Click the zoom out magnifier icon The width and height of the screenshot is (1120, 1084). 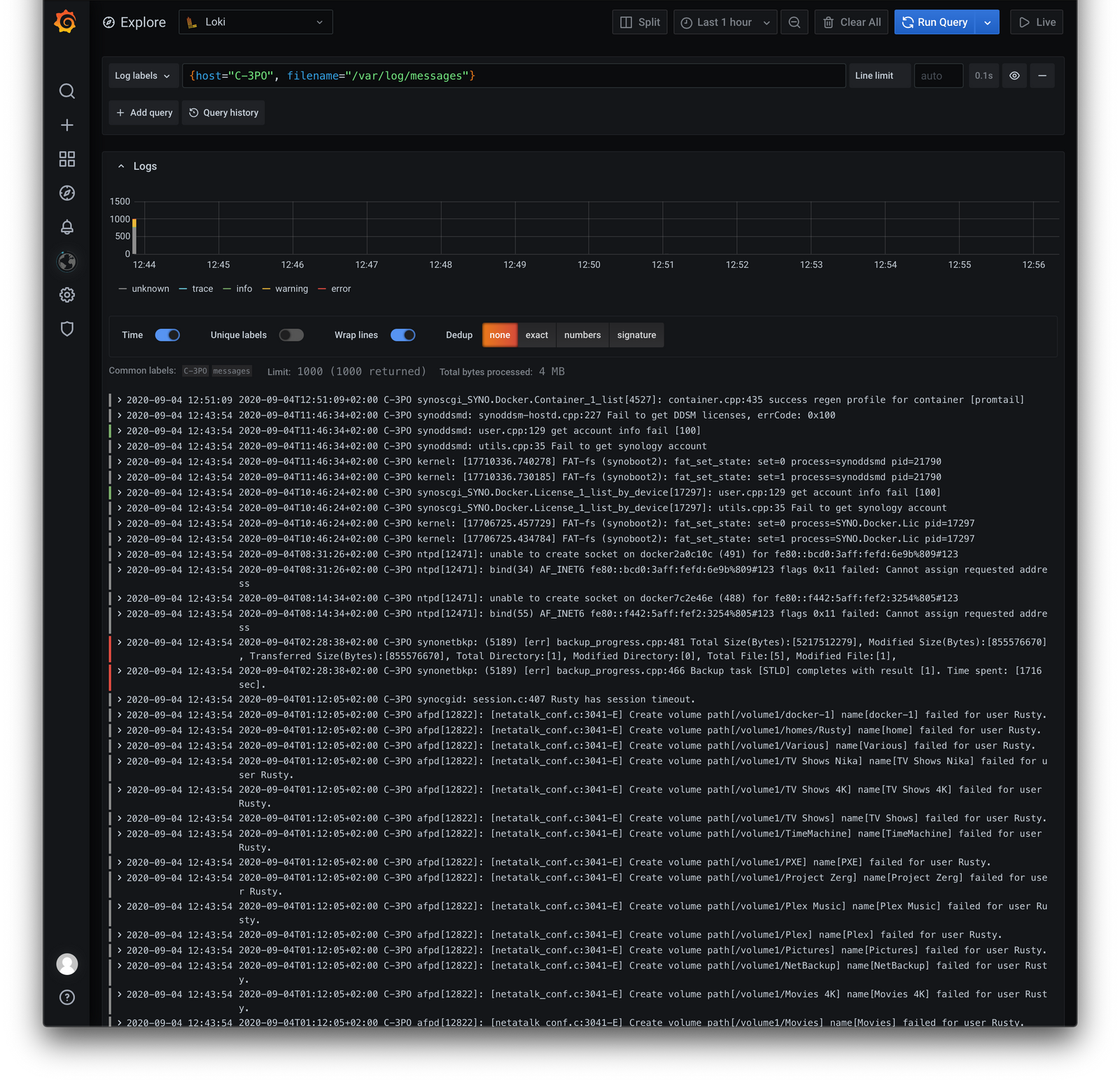pyautogui.click(x=794, y=22)
